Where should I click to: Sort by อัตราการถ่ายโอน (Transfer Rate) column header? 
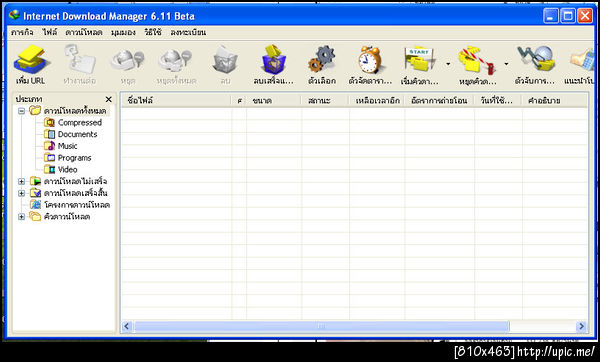click(x=439, y=100)
